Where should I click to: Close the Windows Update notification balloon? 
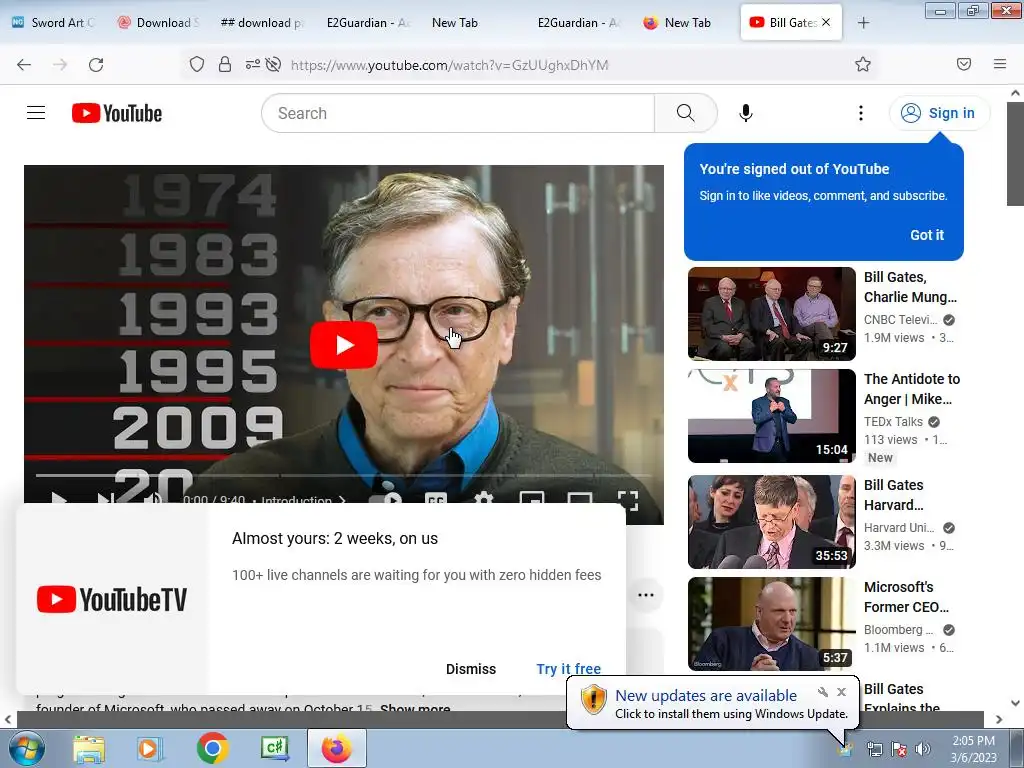pyautogui.click(x=841, y=692)
